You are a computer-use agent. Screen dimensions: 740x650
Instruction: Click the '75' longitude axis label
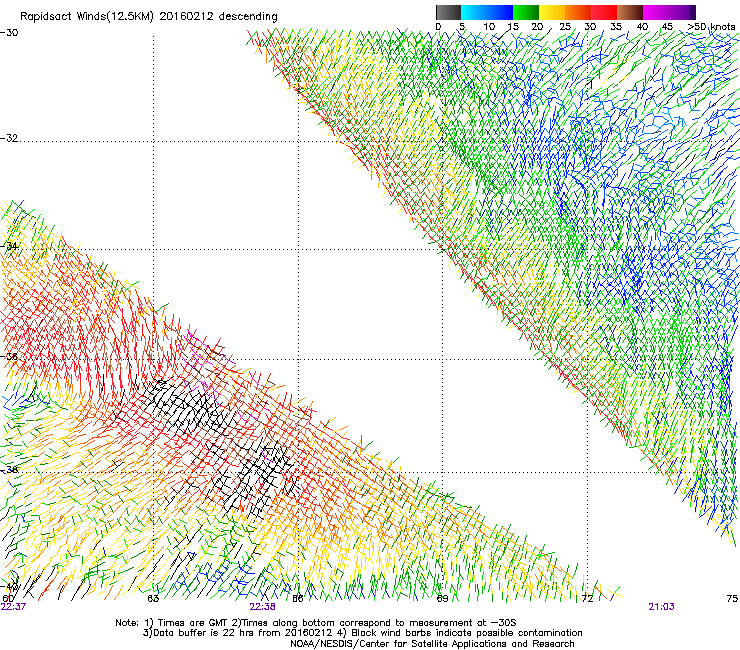tap(732, 599)
